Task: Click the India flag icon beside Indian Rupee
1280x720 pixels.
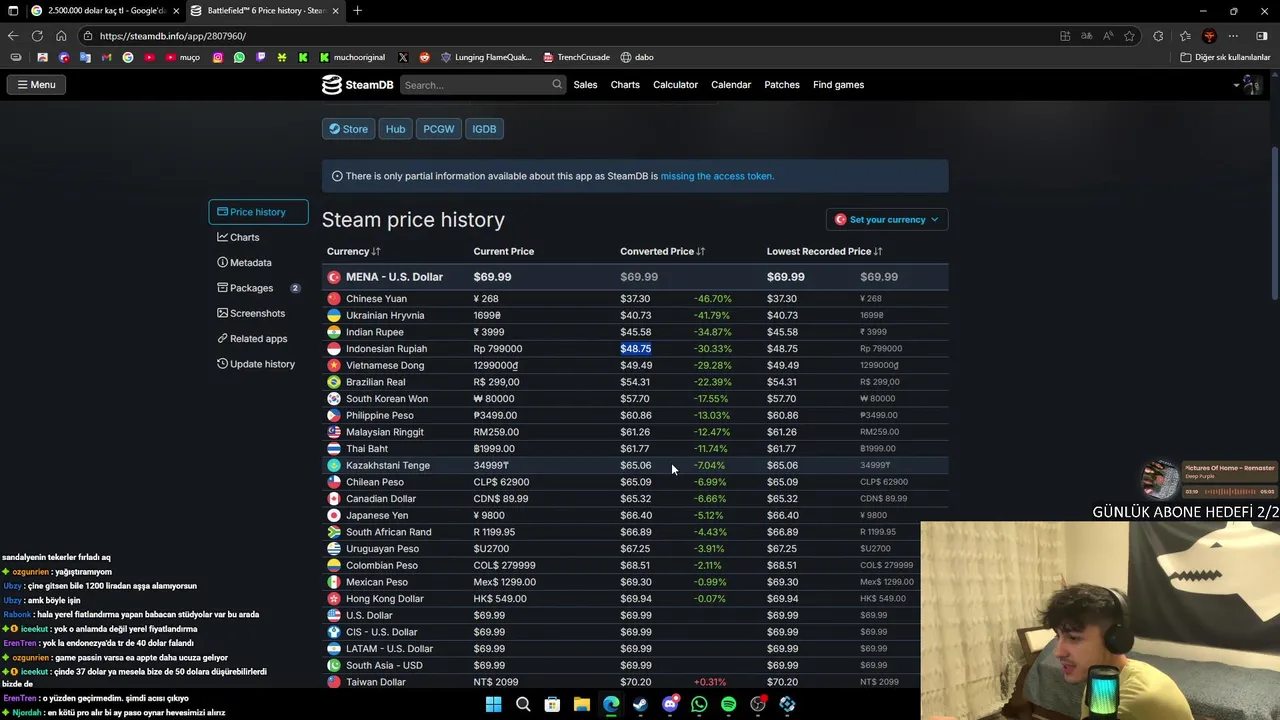Action: pyautogui.click(x=334, y=332)
